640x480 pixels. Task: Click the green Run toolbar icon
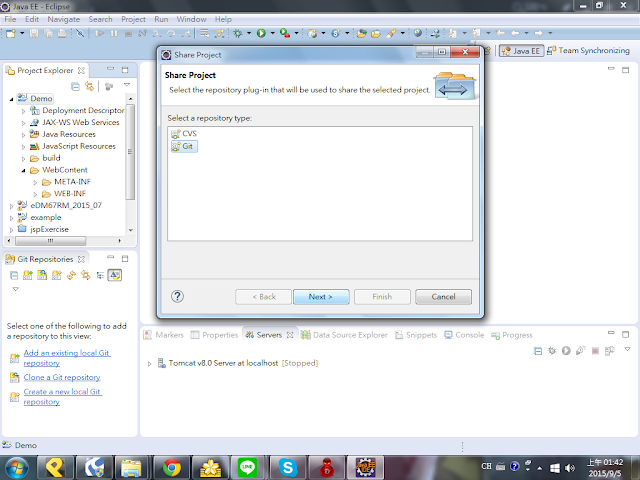261,33
